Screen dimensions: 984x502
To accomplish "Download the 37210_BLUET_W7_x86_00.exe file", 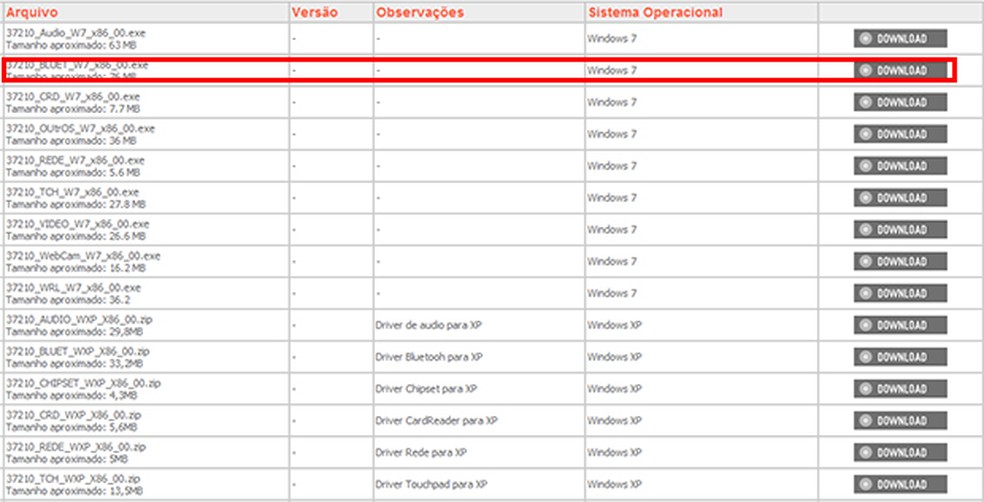I will 900,70.
